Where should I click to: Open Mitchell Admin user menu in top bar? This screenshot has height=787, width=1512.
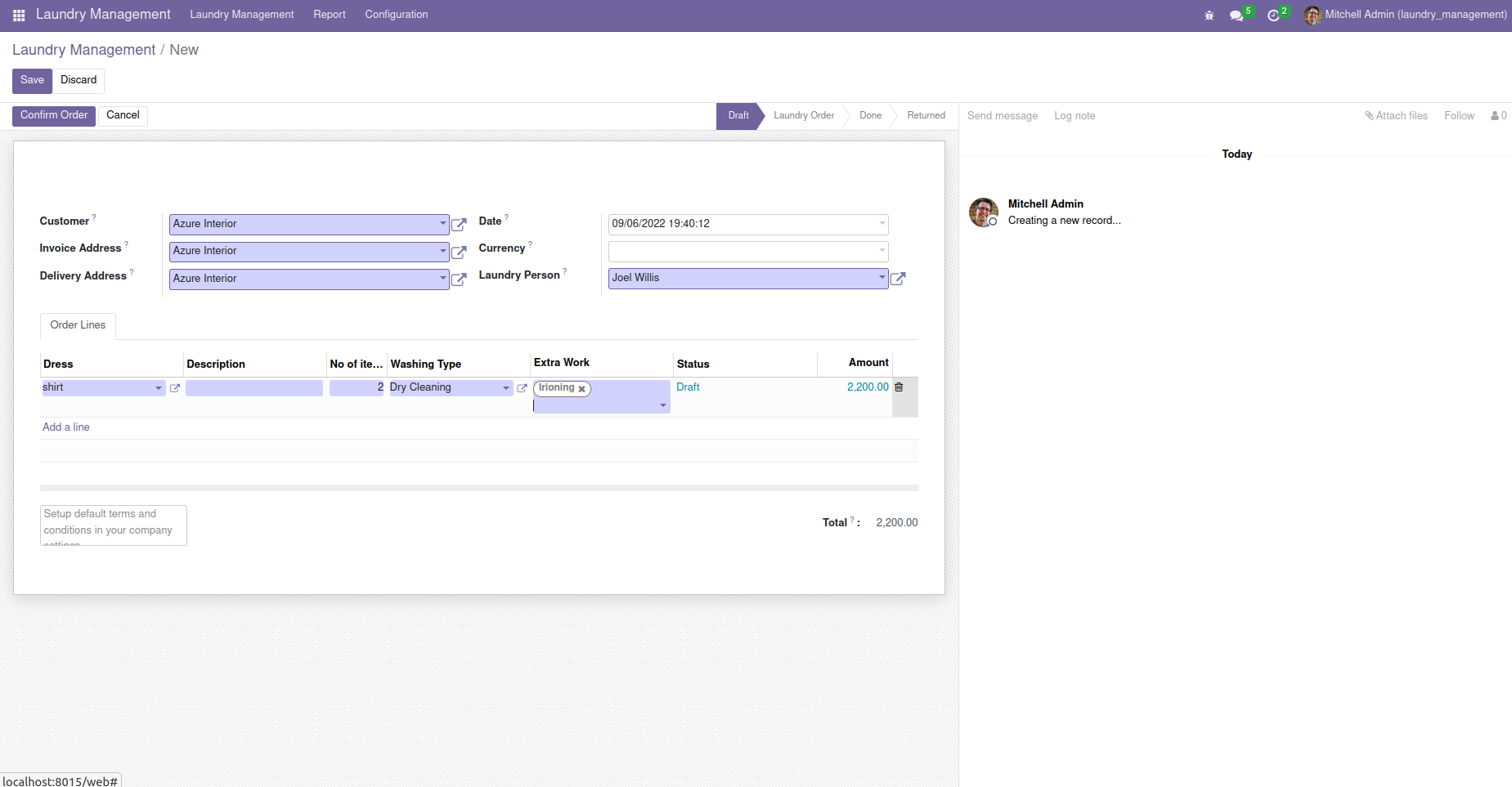coord(1405,15)
